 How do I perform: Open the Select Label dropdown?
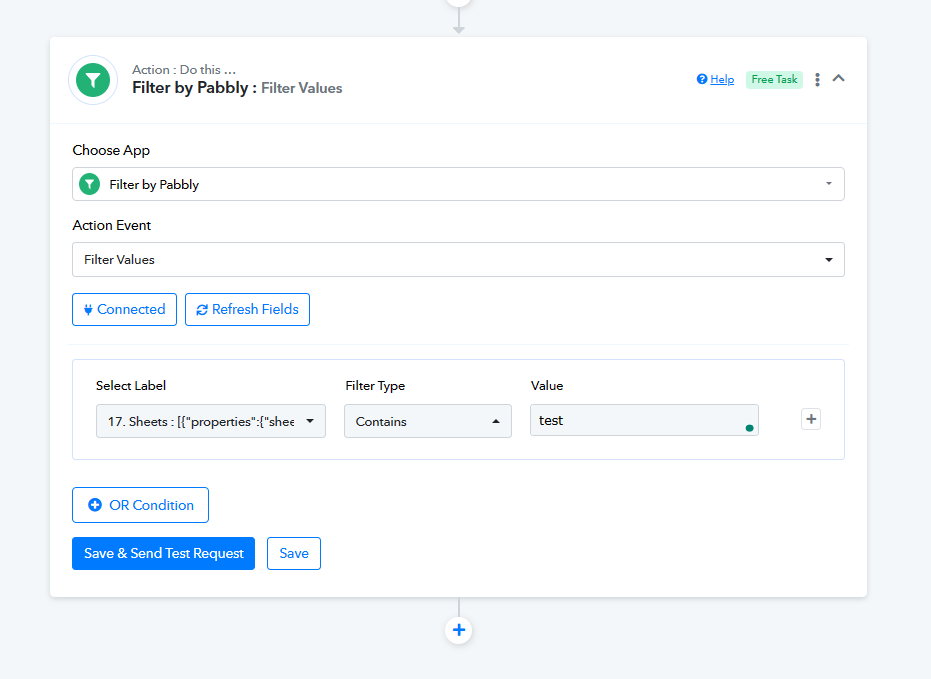pyautogui.click(x=211, y=421)
